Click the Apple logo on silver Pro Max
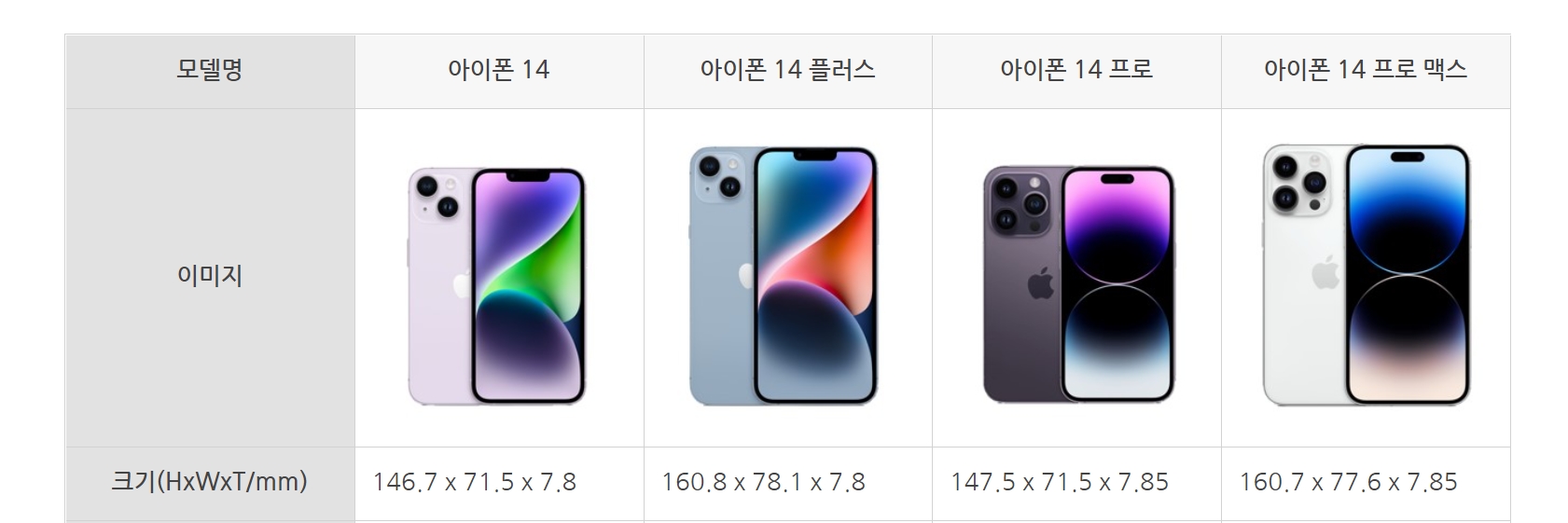Screen dimensions: 1568x523 coord(1325,274)
